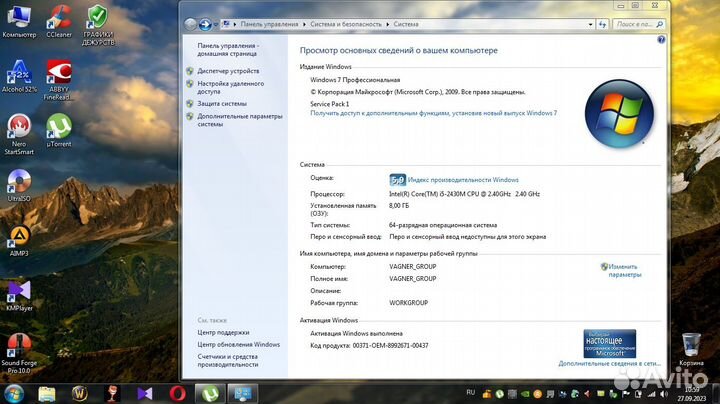Switch to µTorrent taskbar window
The height and width of the screenshot is (404, 720).
(x=210, y=394)
